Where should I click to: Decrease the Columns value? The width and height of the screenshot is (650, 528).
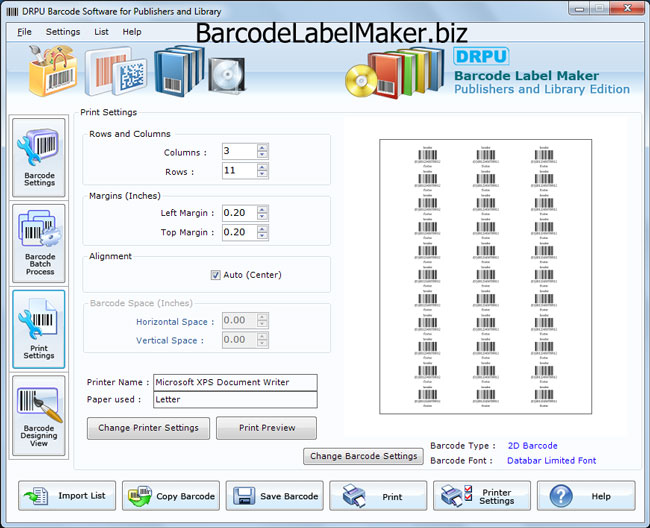click(262, 155)
